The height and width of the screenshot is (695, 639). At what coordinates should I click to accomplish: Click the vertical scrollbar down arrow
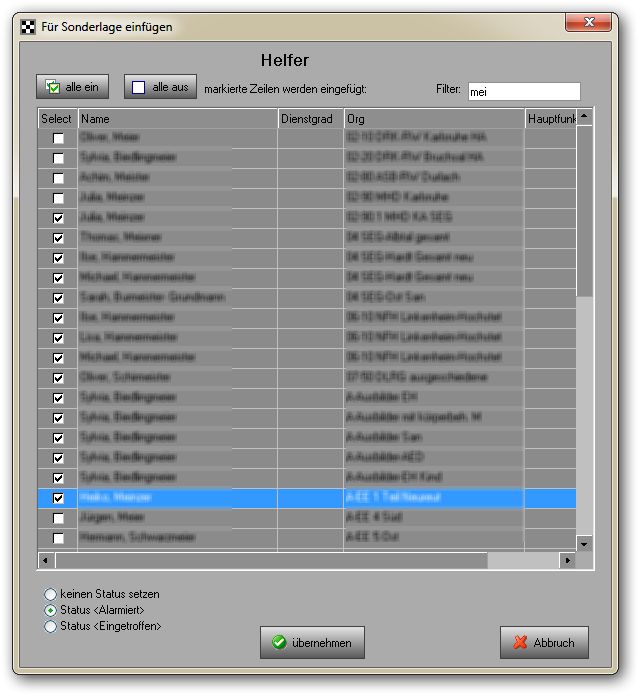pyautogui.click(x=584, y=544)
